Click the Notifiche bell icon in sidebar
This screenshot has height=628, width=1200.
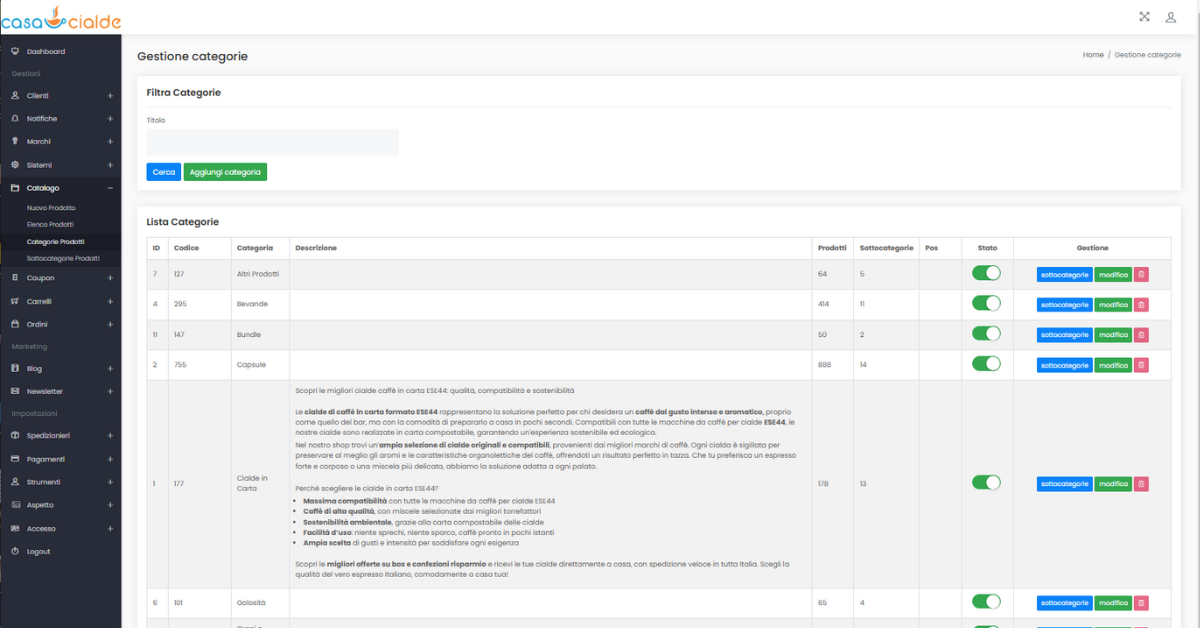15,119
